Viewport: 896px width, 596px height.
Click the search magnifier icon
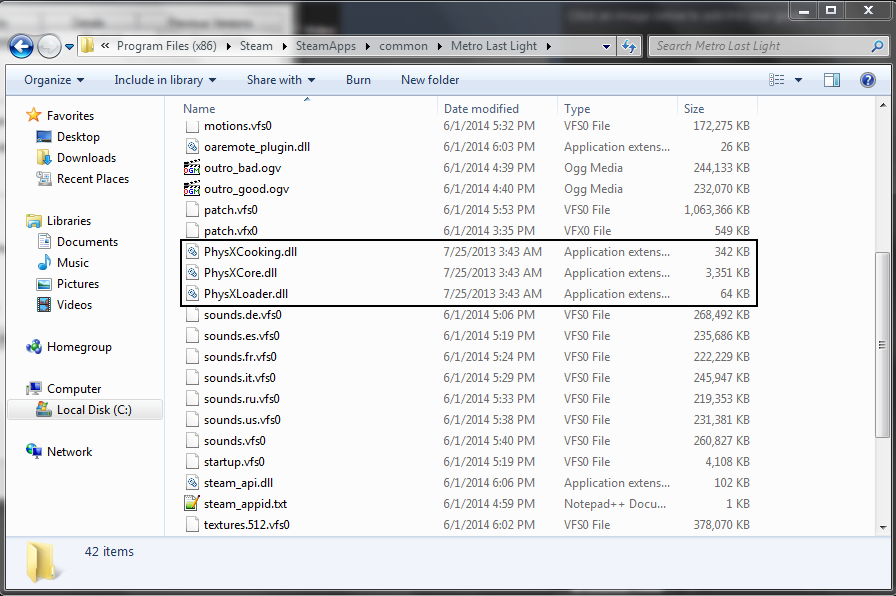pos(877,46)
